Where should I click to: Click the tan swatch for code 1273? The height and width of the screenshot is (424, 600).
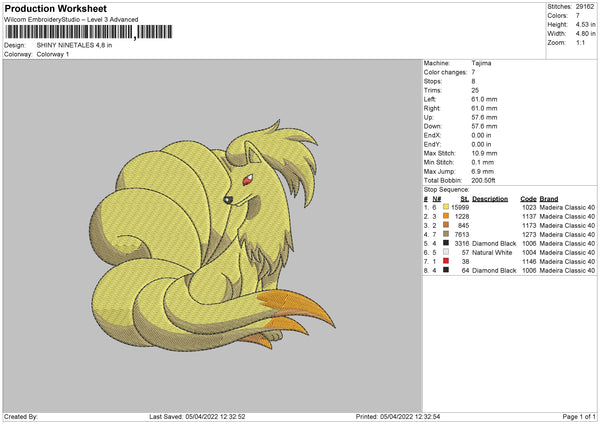[446, 234]
